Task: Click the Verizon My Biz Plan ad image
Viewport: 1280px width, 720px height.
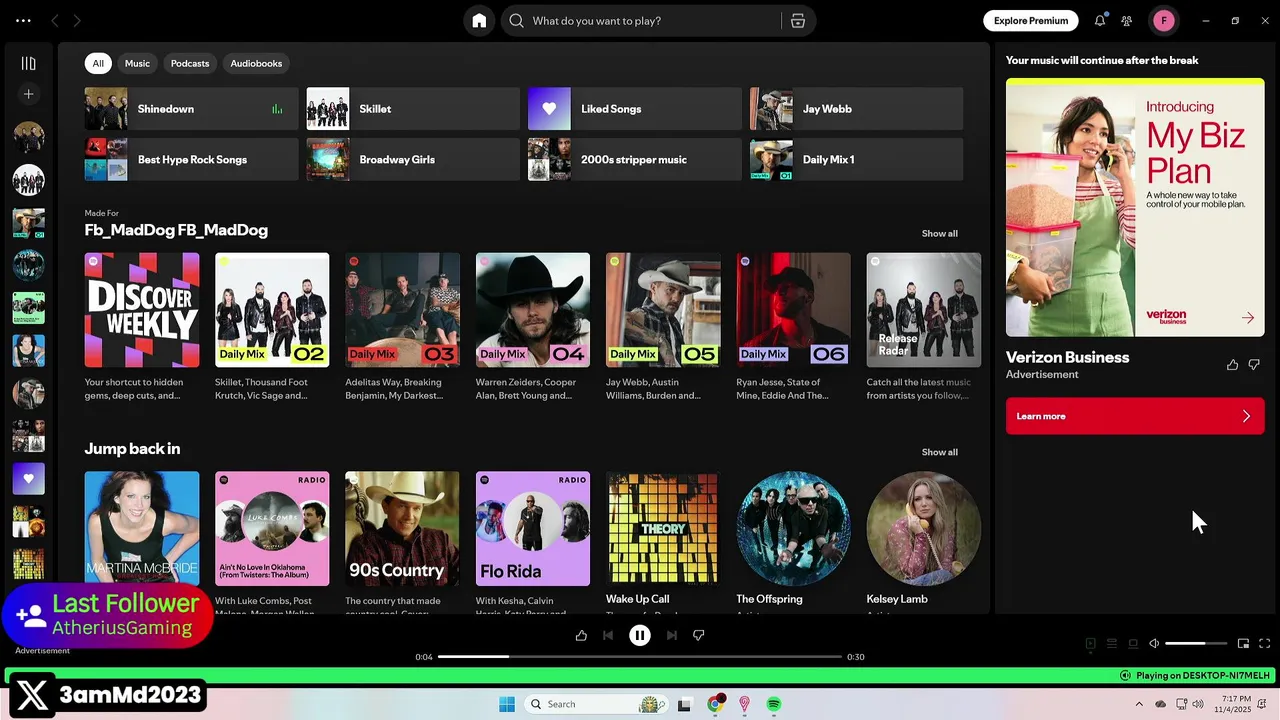Action: click(x=1135, y=207)
